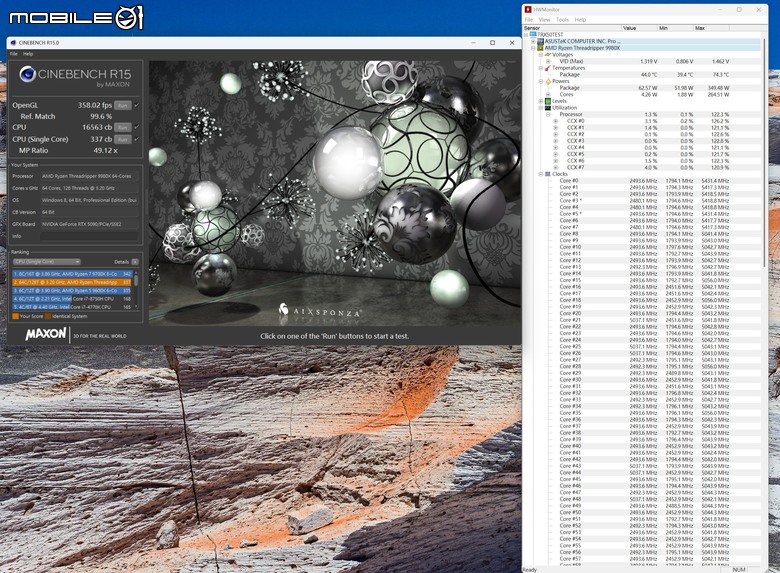
Task: Toggle the CPU (Single Core) test checkbox
Action: 137,139
